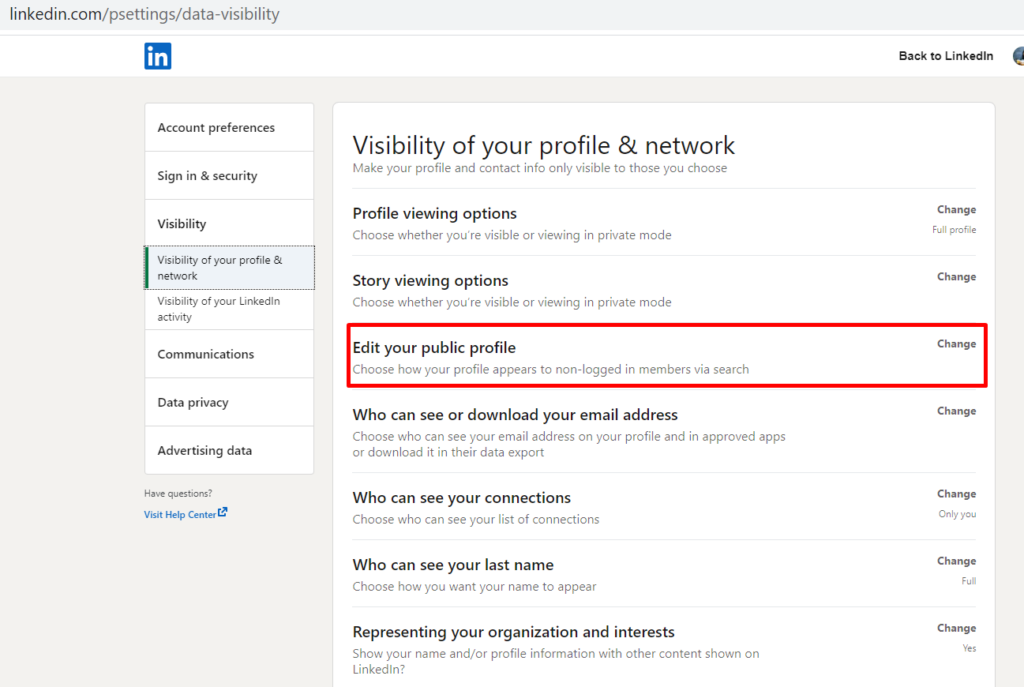Click the 'Full profile' value text
The height and width of the screenshot is (687, 1024).
(x=954, y=230)
